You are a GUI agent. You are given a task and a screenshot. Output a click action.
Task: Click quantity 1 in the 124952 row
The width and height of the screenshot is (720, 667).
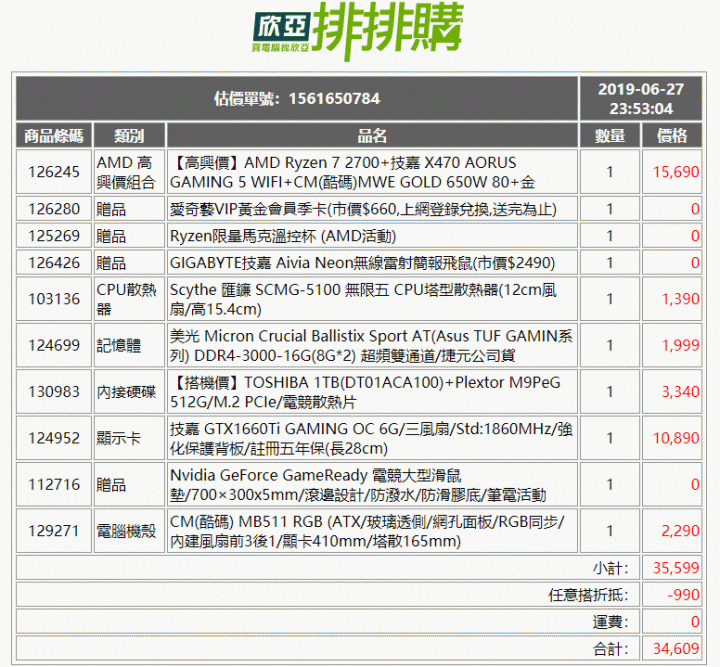click(610, 438)
